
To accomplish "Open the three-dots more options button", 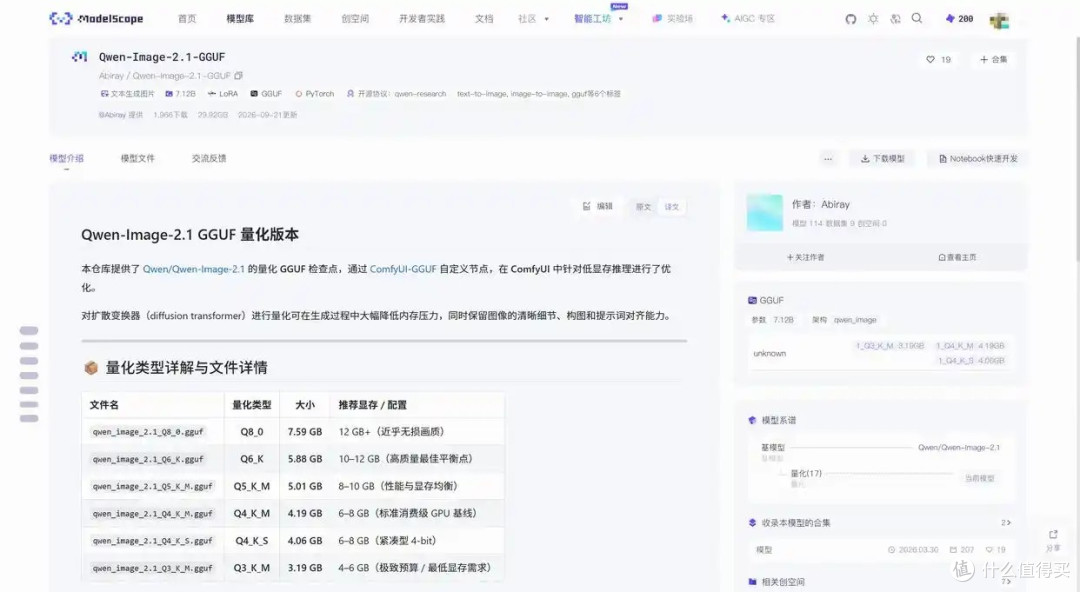I will [828, 159].
